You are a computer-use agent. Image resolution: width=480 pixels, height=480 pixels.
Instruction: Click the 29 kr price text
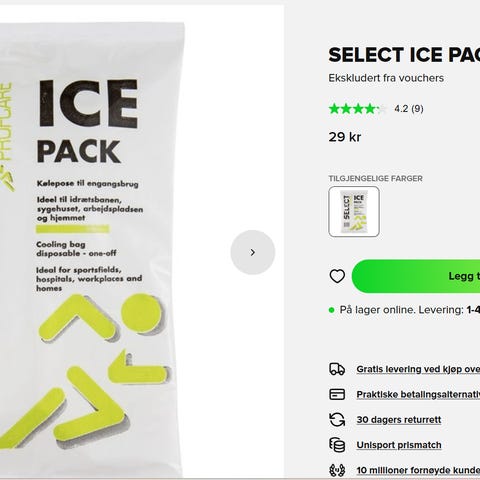tap(345, 137)
